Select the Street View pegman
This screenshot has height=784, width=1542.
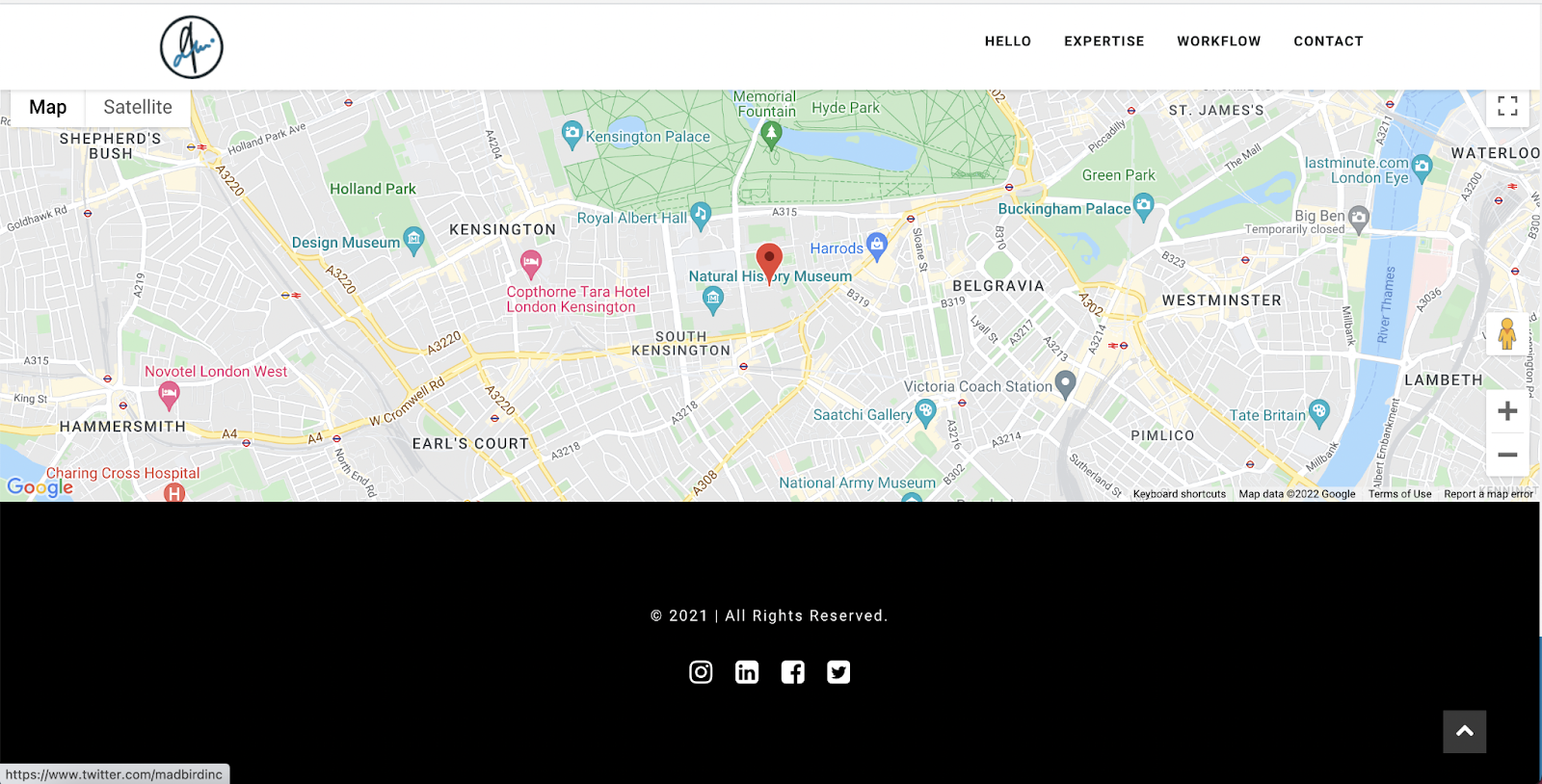tap(1507, 334)
